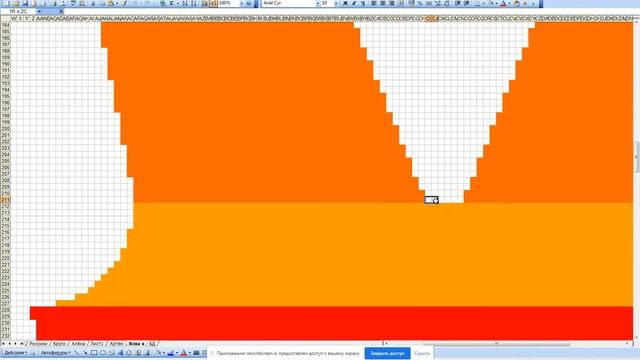Open the Автофигуры menu dropdown
Screen dimensions: 640x360
click(56, 353)
